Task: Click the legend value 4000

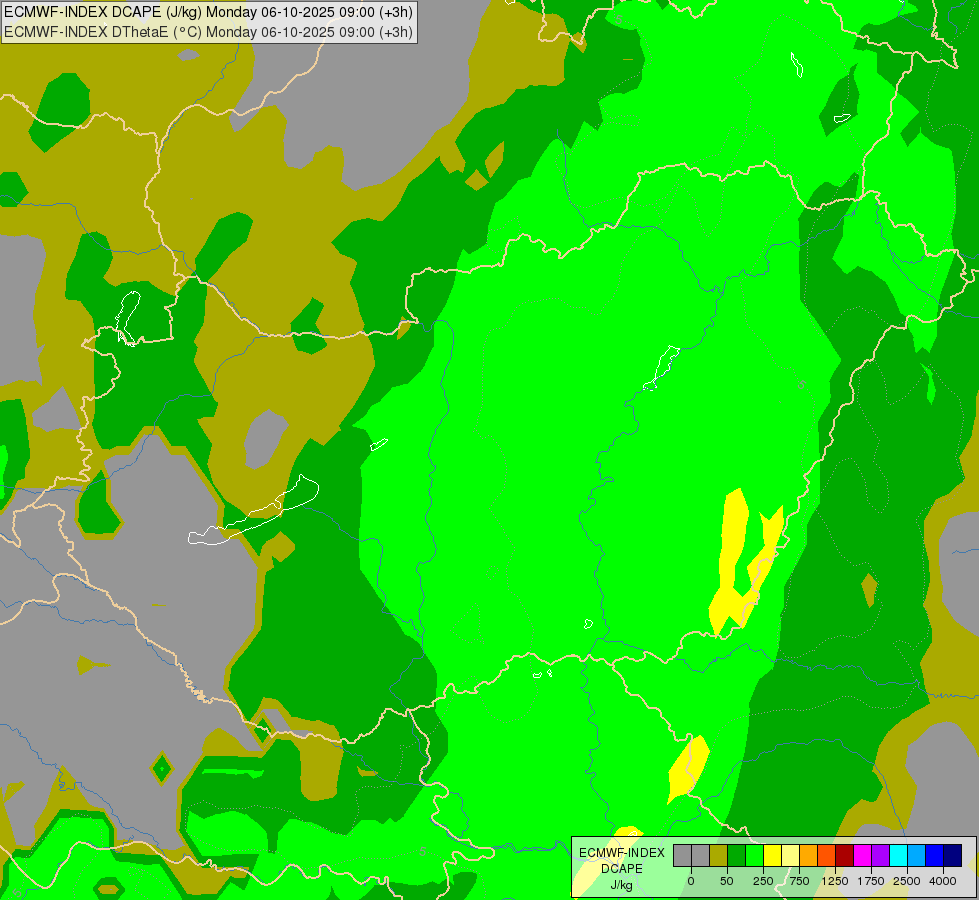Action: pyautogui.click(x=943, y=881)
